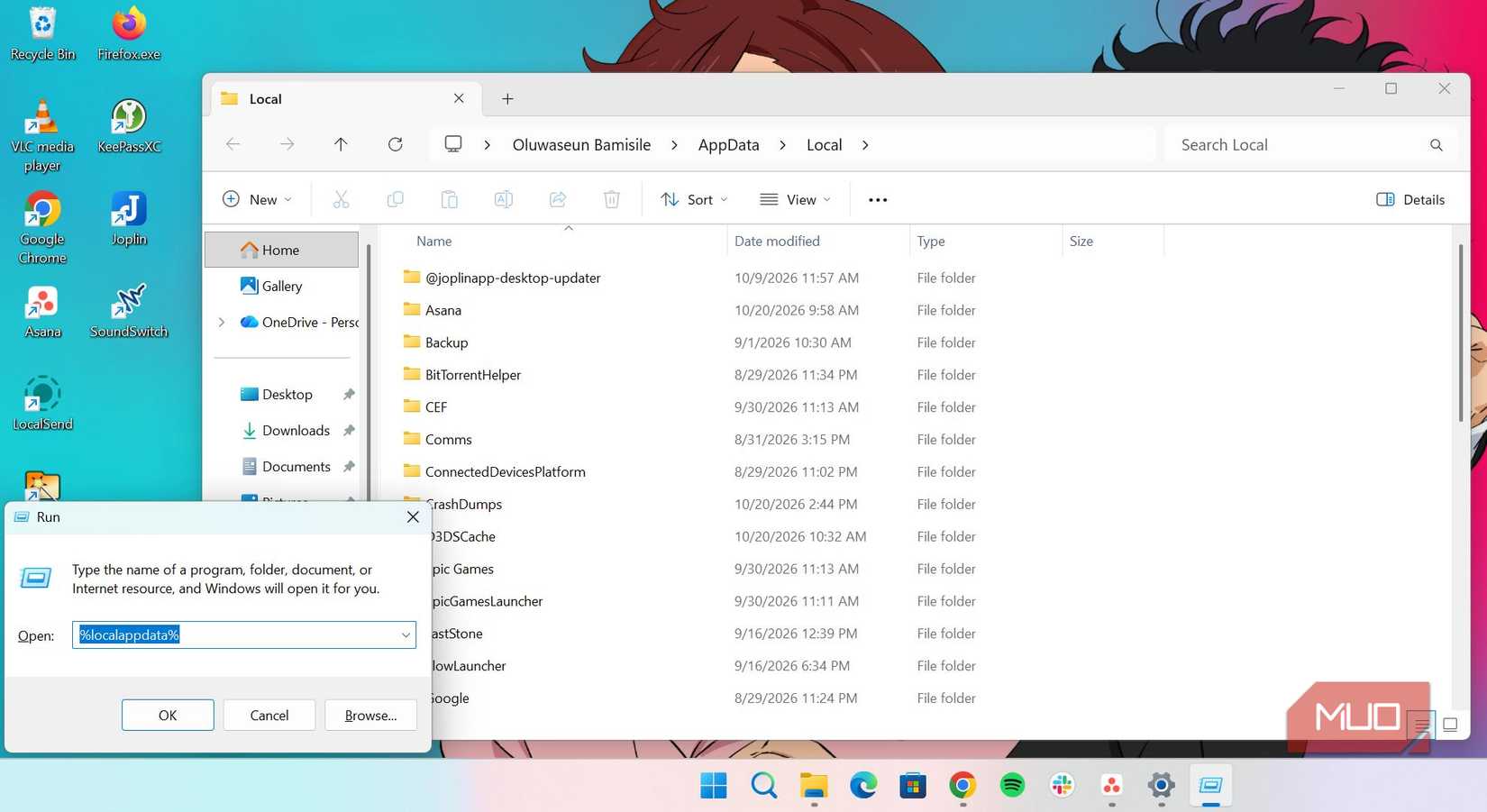Open the New item dropdown

tap(257, 199)
